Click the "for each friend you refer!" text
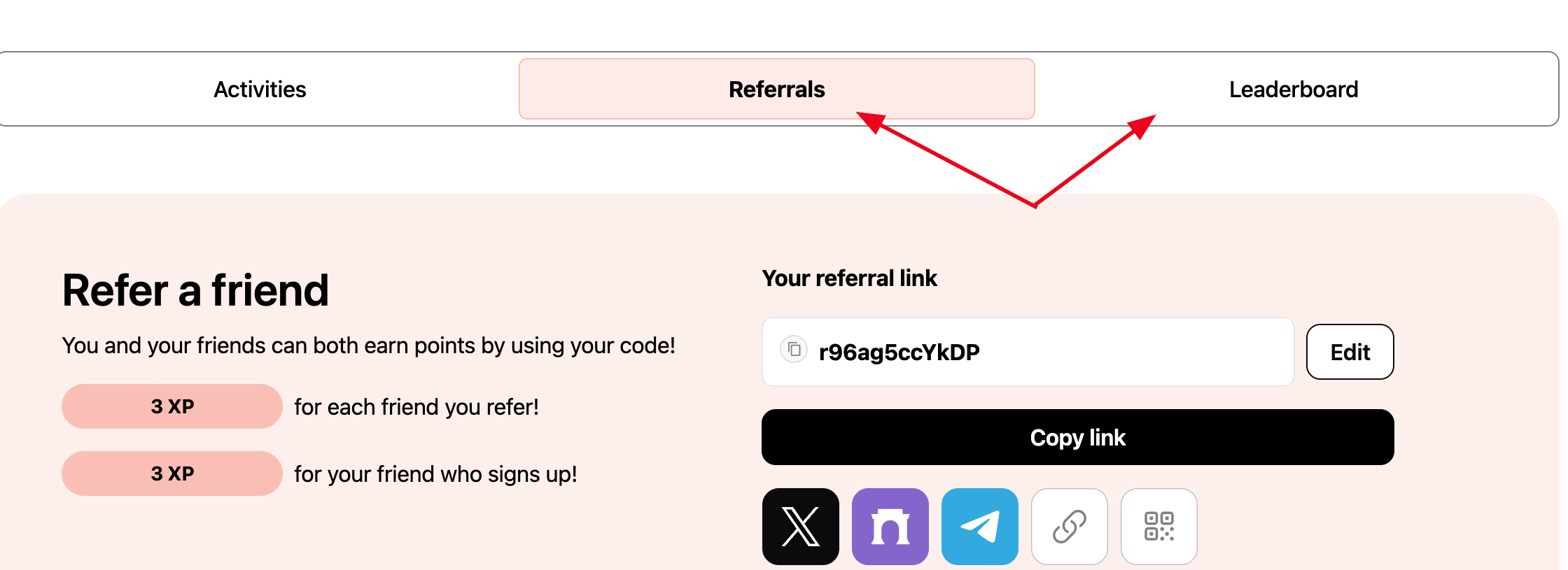1568x570 pixels. coord(416,407)
